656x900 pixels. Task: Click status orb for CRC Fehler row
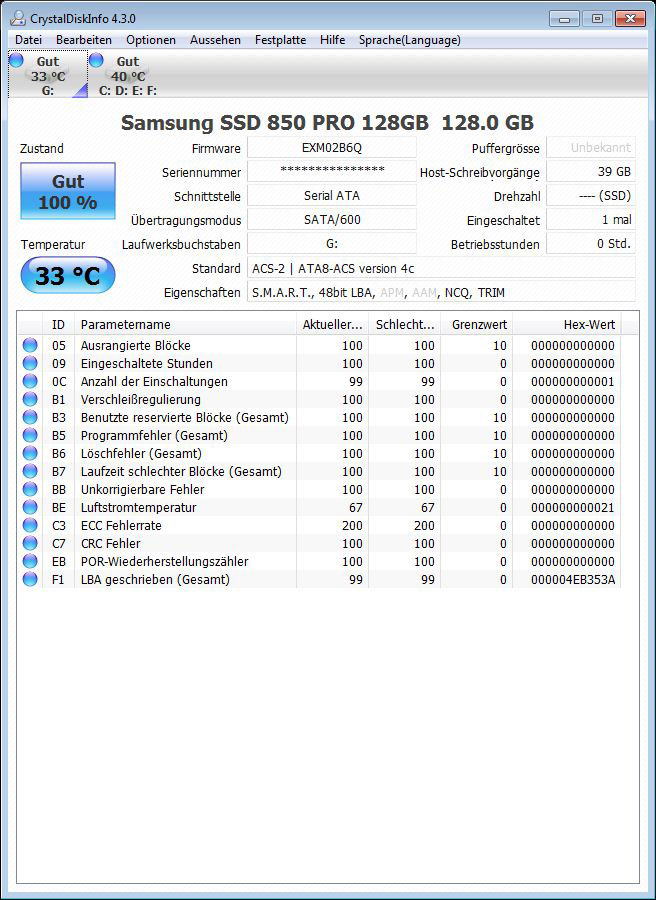[30, 543]
